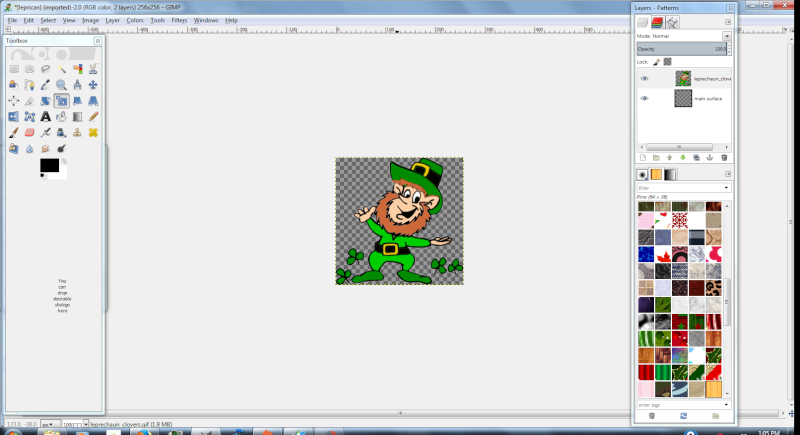Hide the main surface layer

click(x=644, y=98)
